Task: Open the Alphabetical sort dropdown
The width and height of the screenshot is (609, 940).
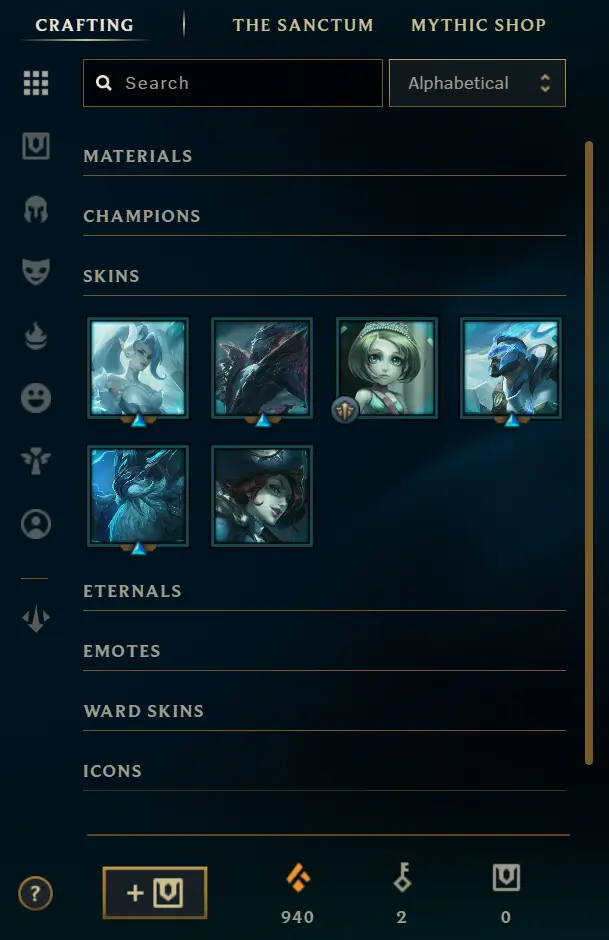Action: 477,83
